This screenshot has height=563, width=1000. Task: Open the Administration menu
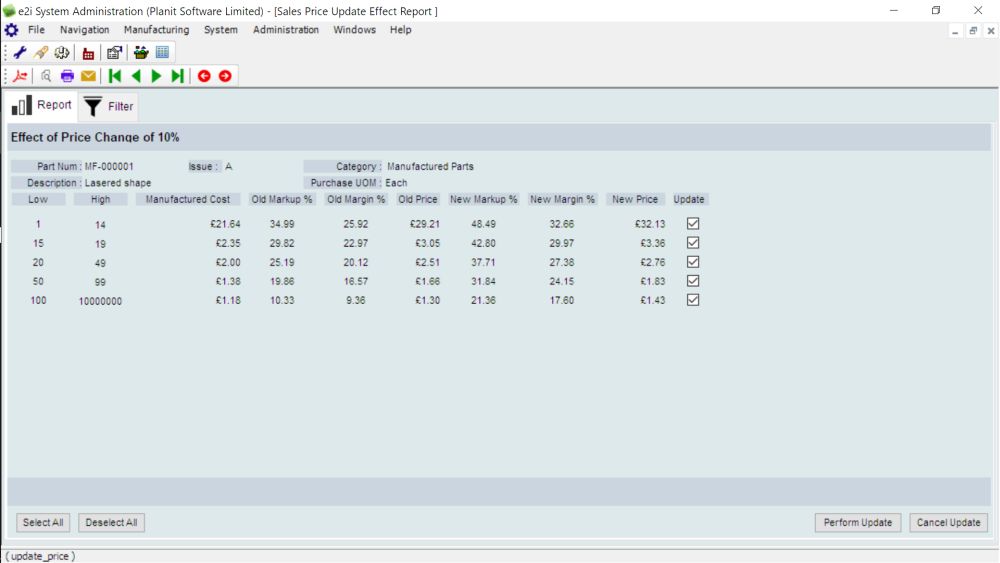(x=286, y=30)
